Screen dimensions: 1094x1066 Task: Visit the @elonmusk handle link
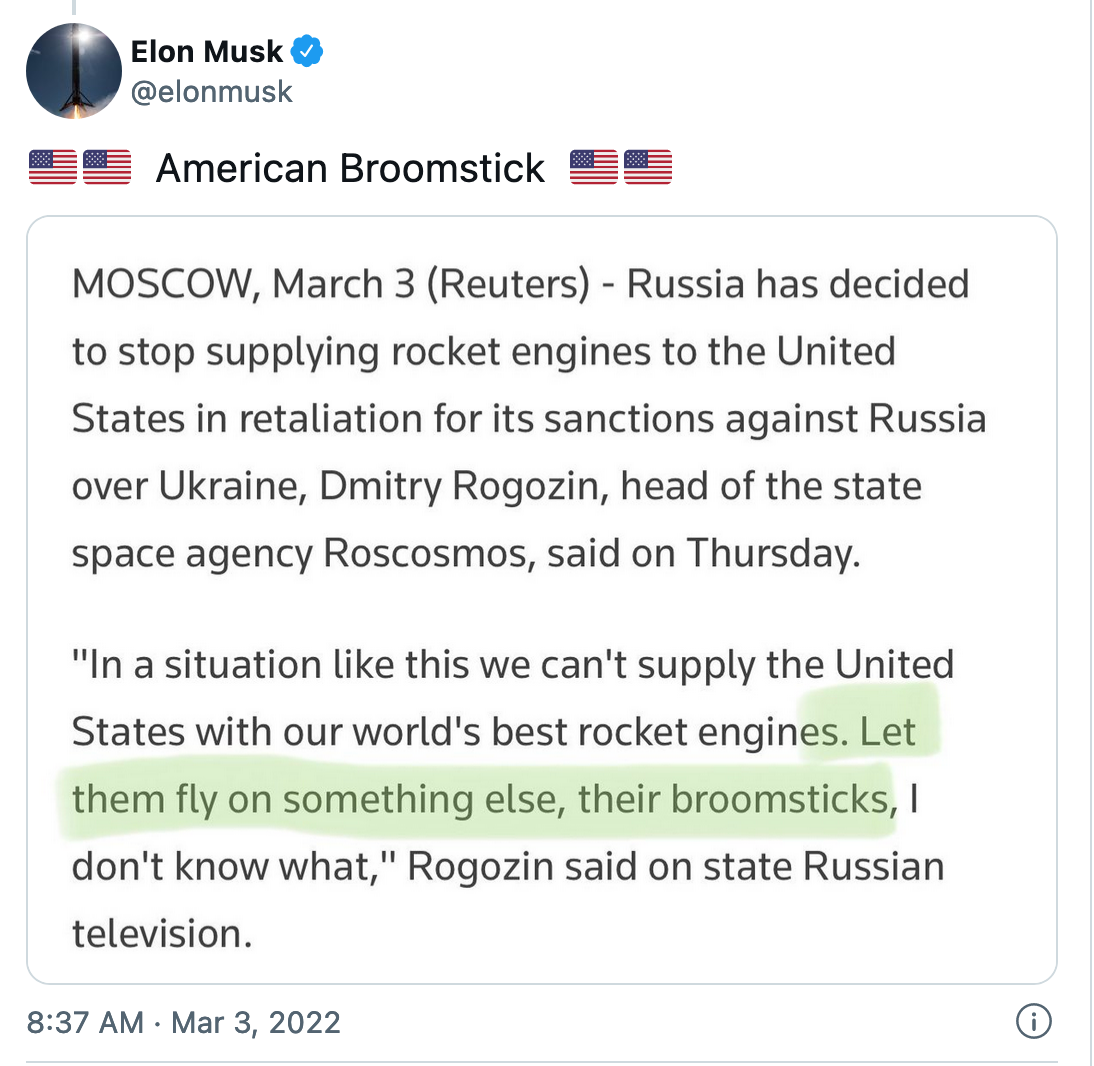pyautogui.click(x=212, y=92)
